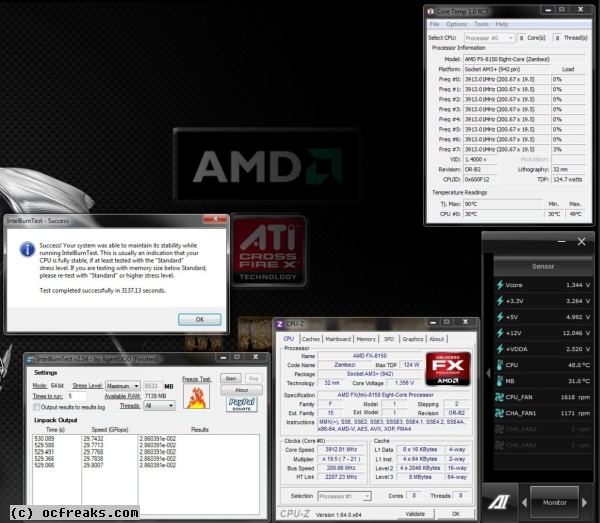Viewport: 600px width, 523px height.
Task: Click the ATI CrossFireX desktop gadget
Action: tap(268, 251)
